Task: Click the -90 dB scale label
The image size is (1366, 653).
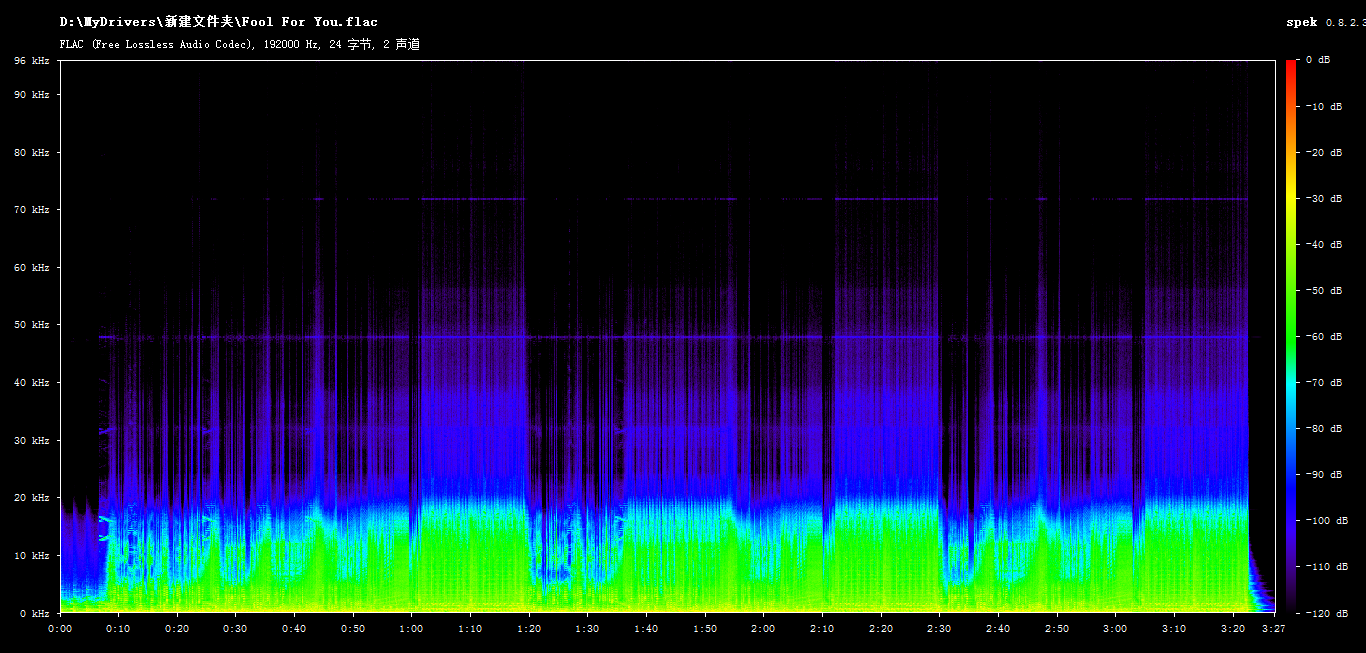Action: click(1322, 475)
